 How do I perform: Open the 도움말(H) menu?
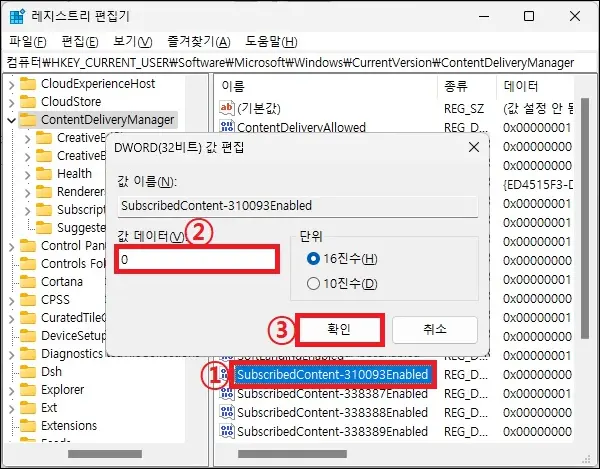271,41
